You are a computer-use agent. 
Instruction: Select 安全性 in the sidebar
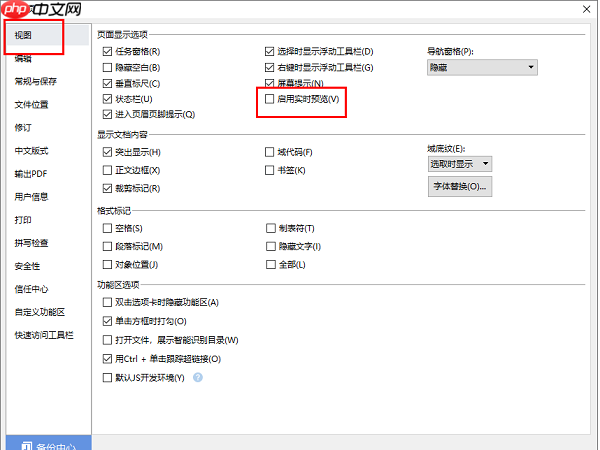click(x=27, y=266)
